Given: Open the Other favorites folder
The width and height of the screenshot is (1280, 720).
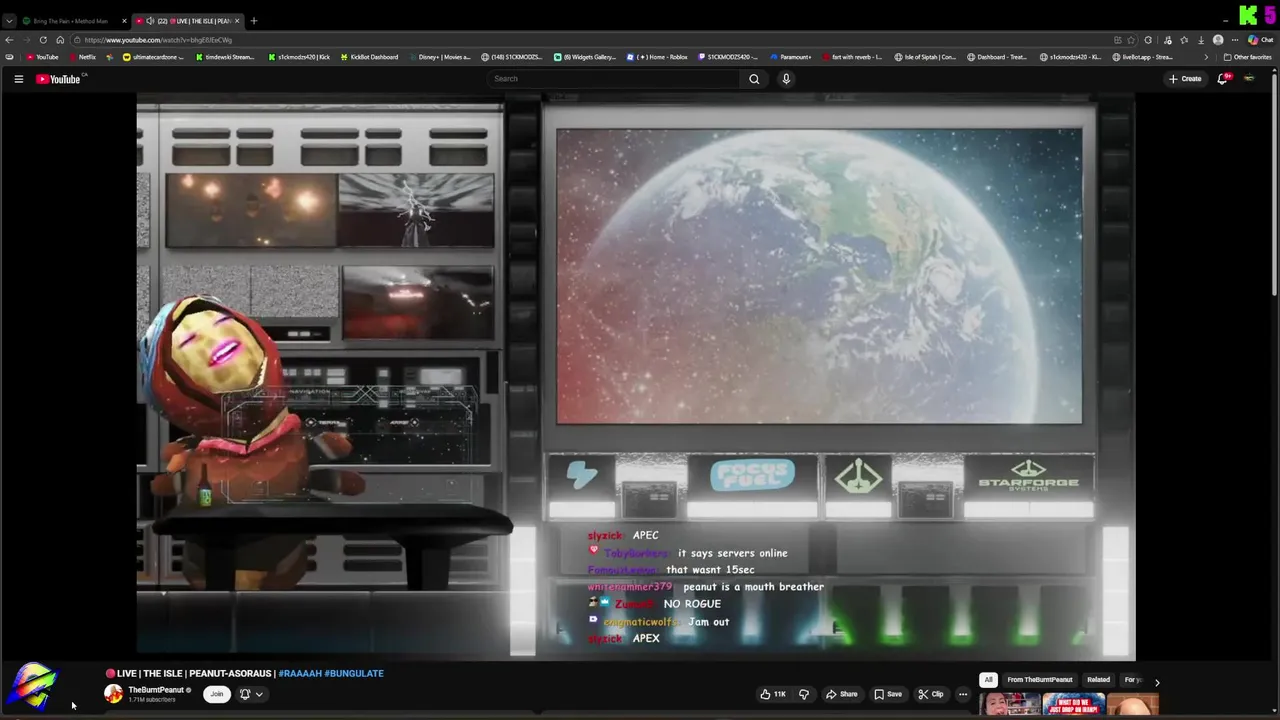Looking at the screenshot, I should coord(1247,57).
